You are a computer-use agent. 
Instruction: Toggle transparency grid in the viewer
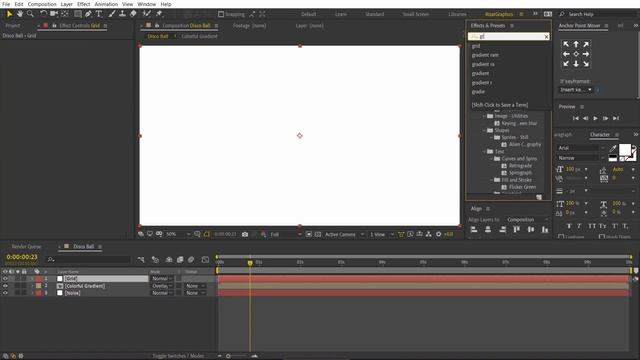[x=318, y=234]
